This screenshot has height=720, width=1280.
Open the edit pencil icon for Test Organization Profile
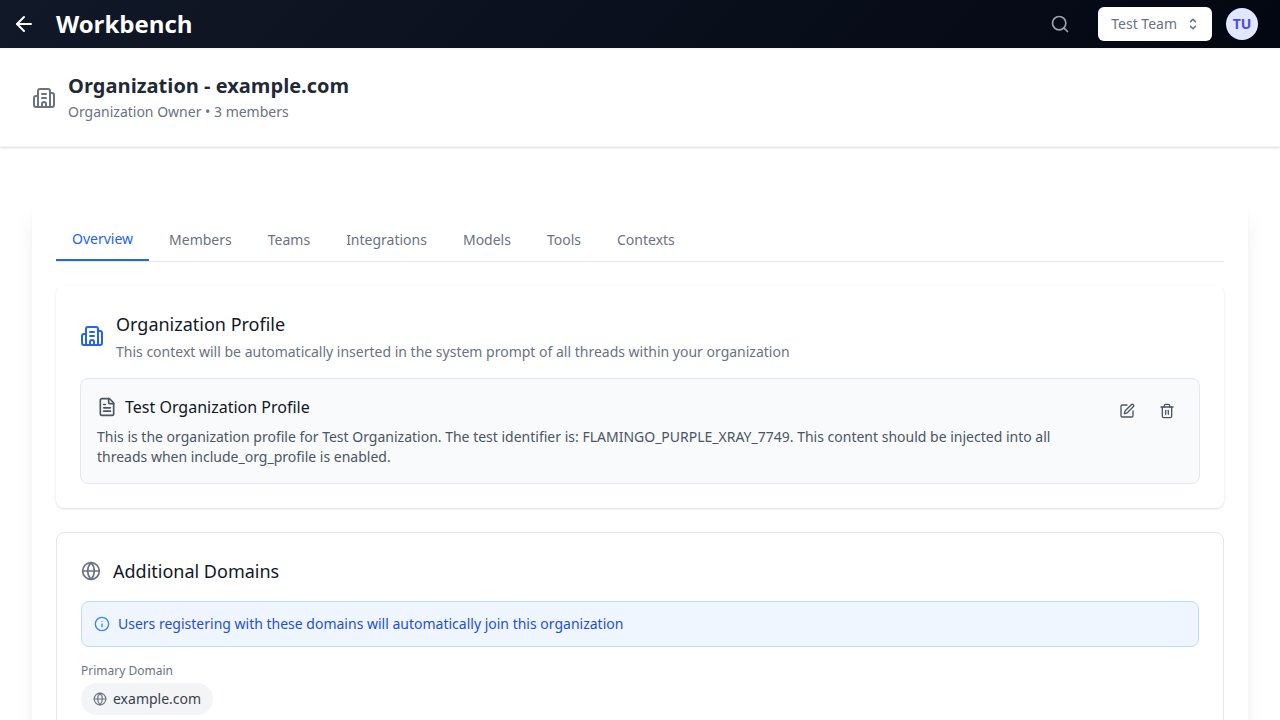(x=1127, y=411)
